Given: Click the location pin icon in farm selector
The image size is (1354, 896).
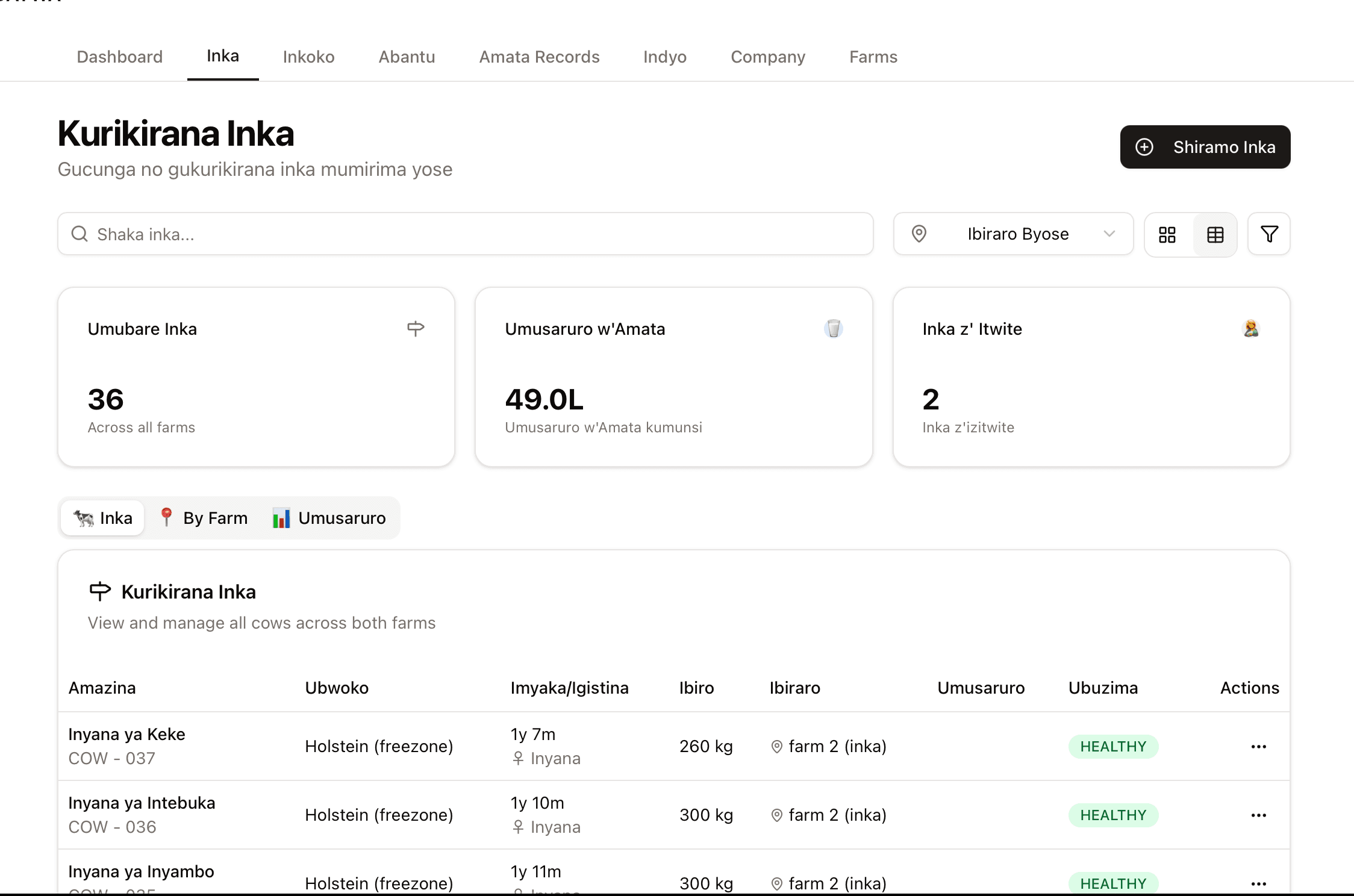Looking at the screenshot, I should [x=919, y=234].
